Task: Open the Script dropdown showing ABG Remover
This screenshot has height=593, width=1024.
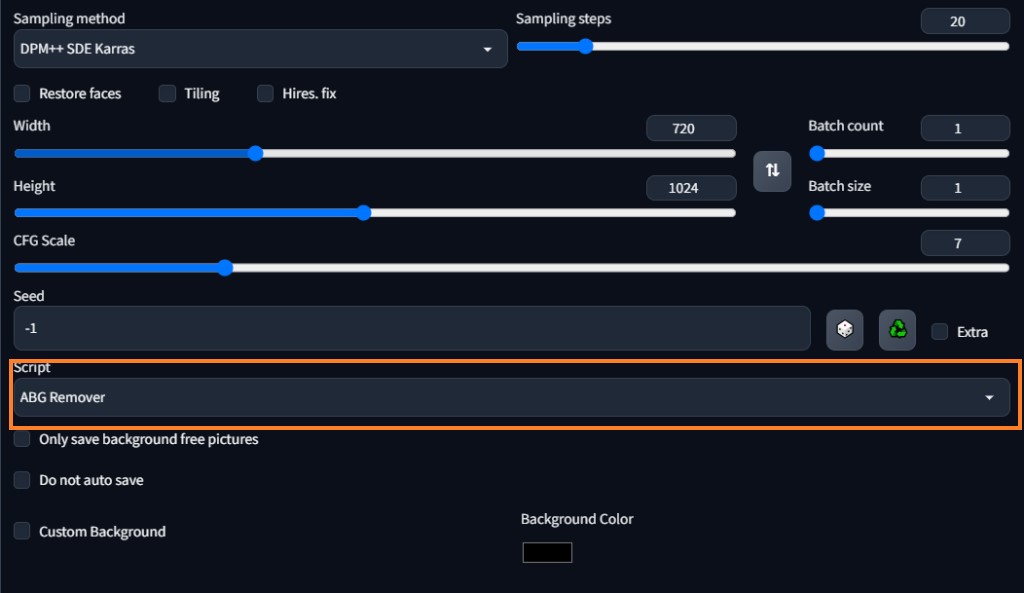Action: (x=511, y=397)
